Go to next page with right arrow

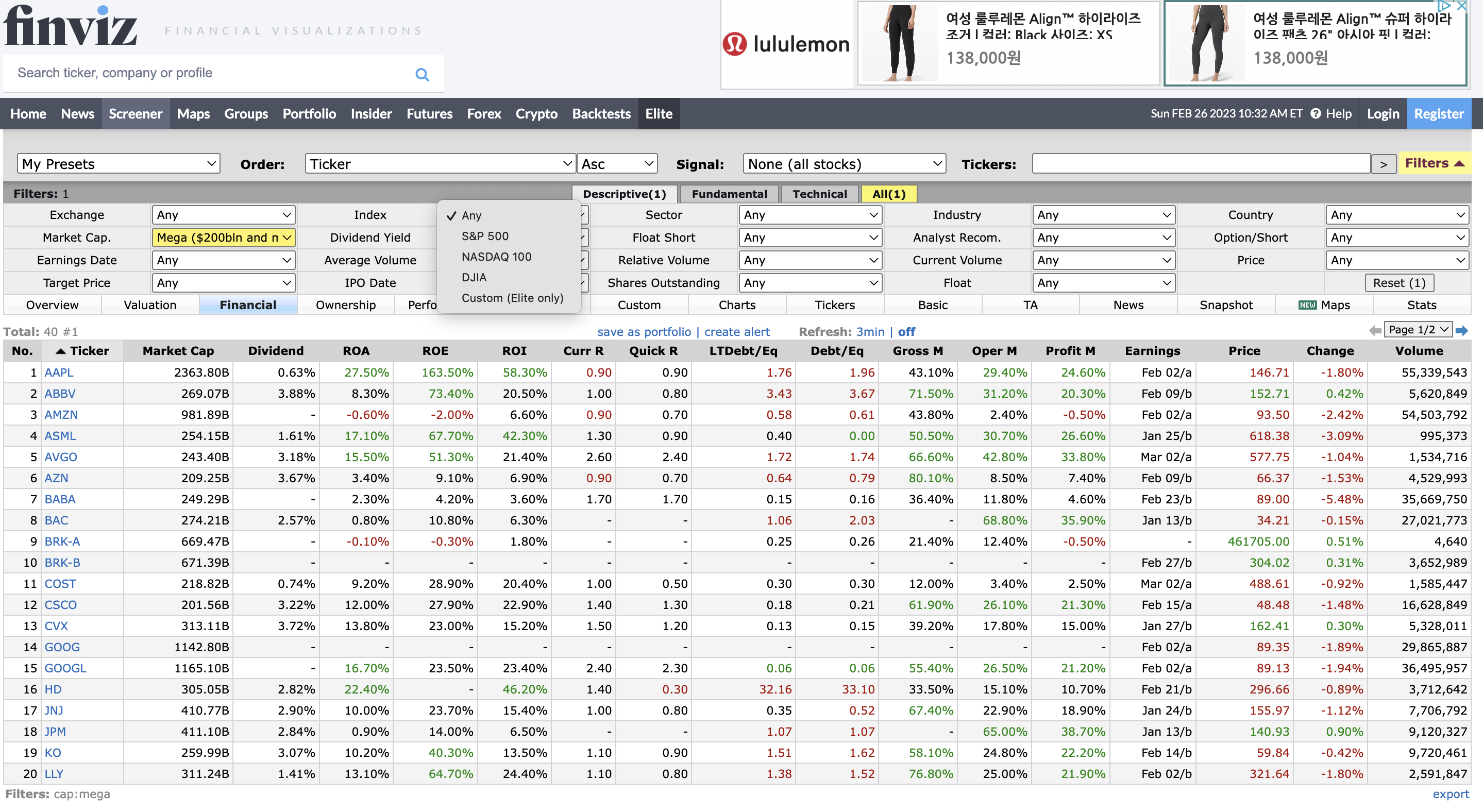click(1462, 330)
